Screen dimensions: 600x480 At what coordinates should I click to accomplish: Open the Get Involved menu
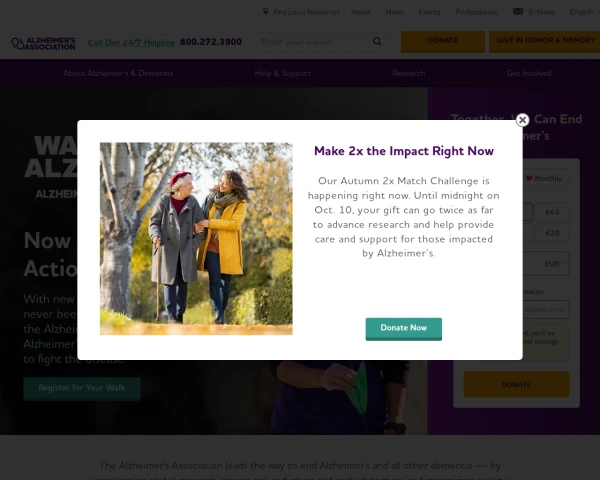[x=529, y=73]
